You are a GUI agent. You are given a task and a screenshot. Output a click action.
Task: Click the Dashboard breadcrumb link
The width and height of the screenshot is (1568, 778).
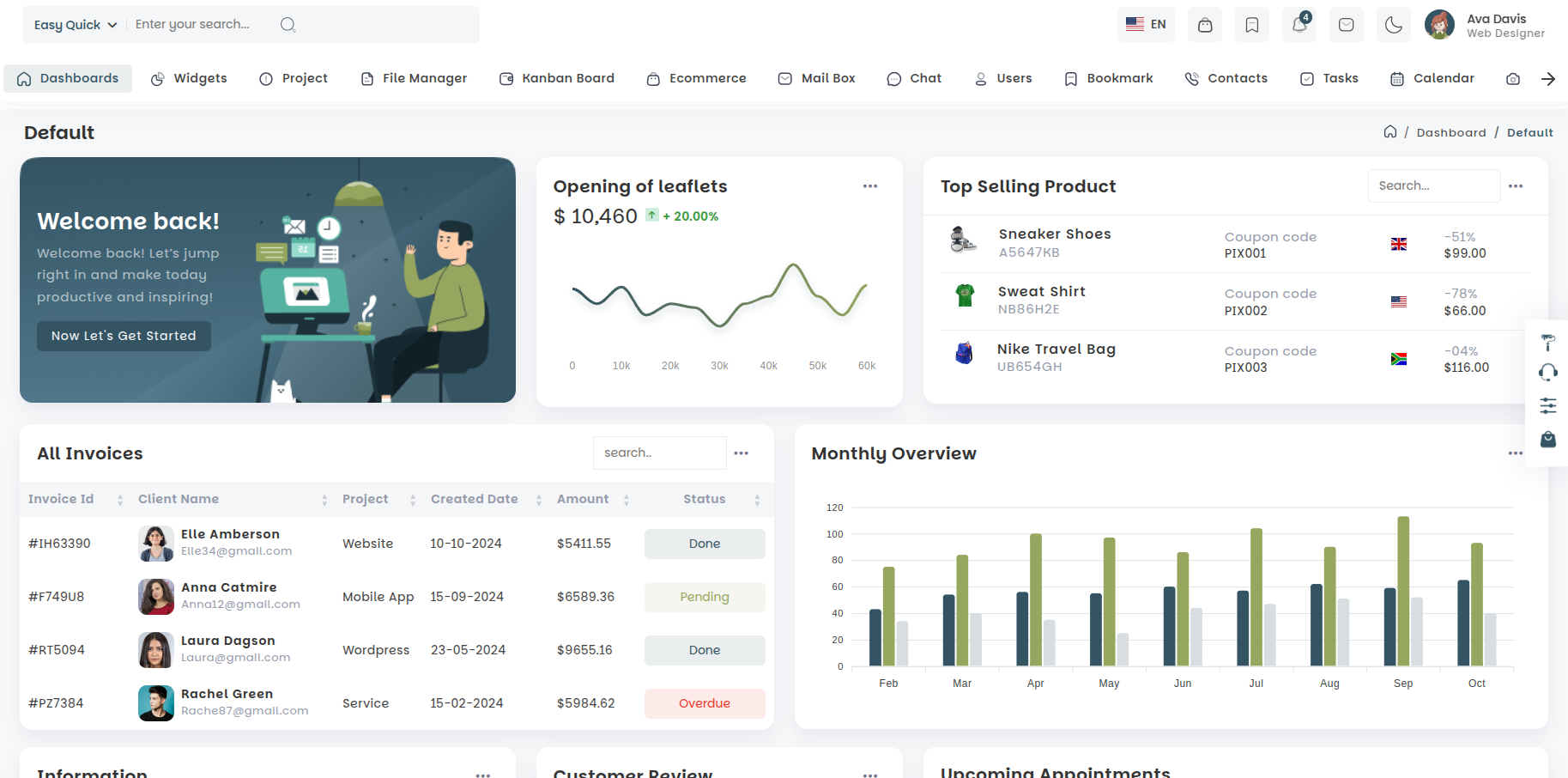point(1451,132)
